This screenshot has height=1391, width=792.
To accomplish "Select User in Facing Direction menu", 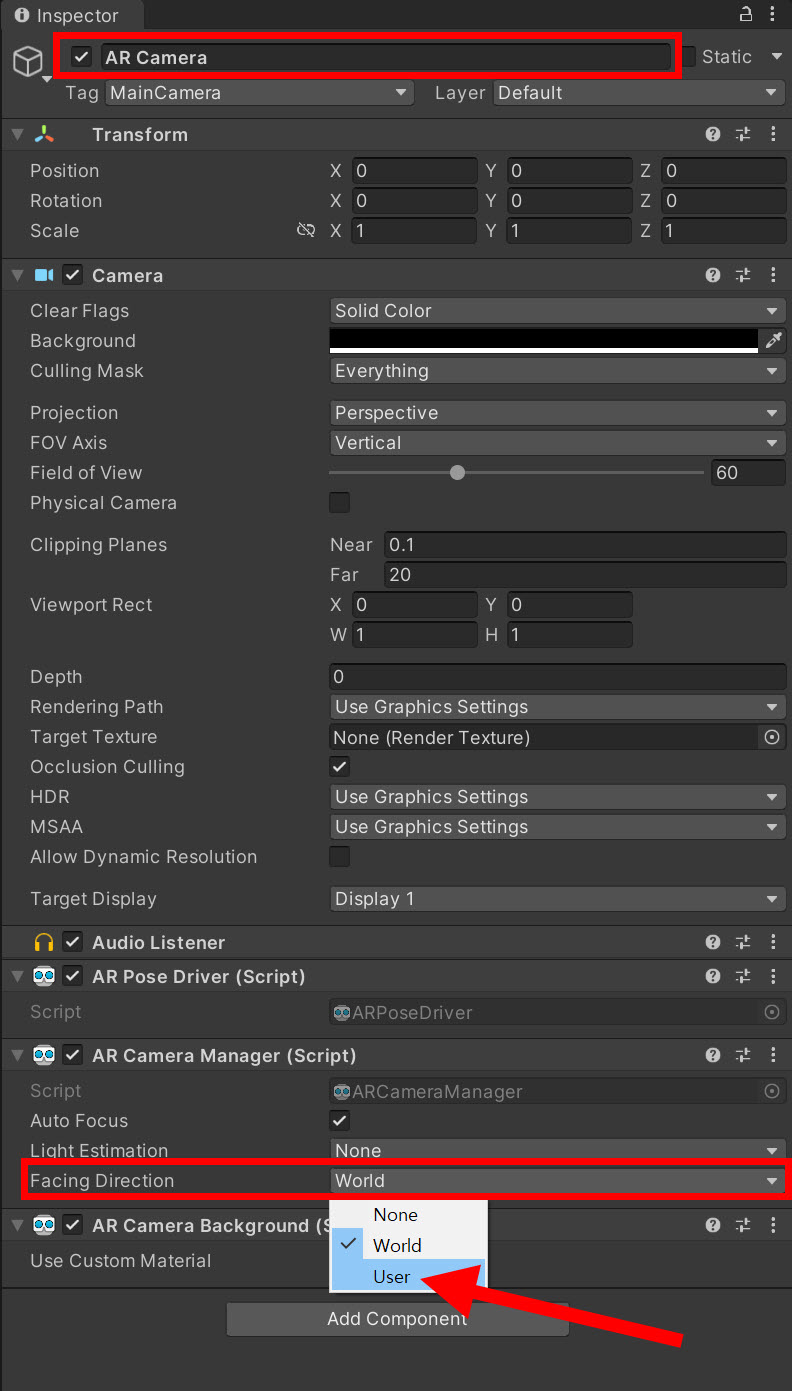I will 408,1277.
